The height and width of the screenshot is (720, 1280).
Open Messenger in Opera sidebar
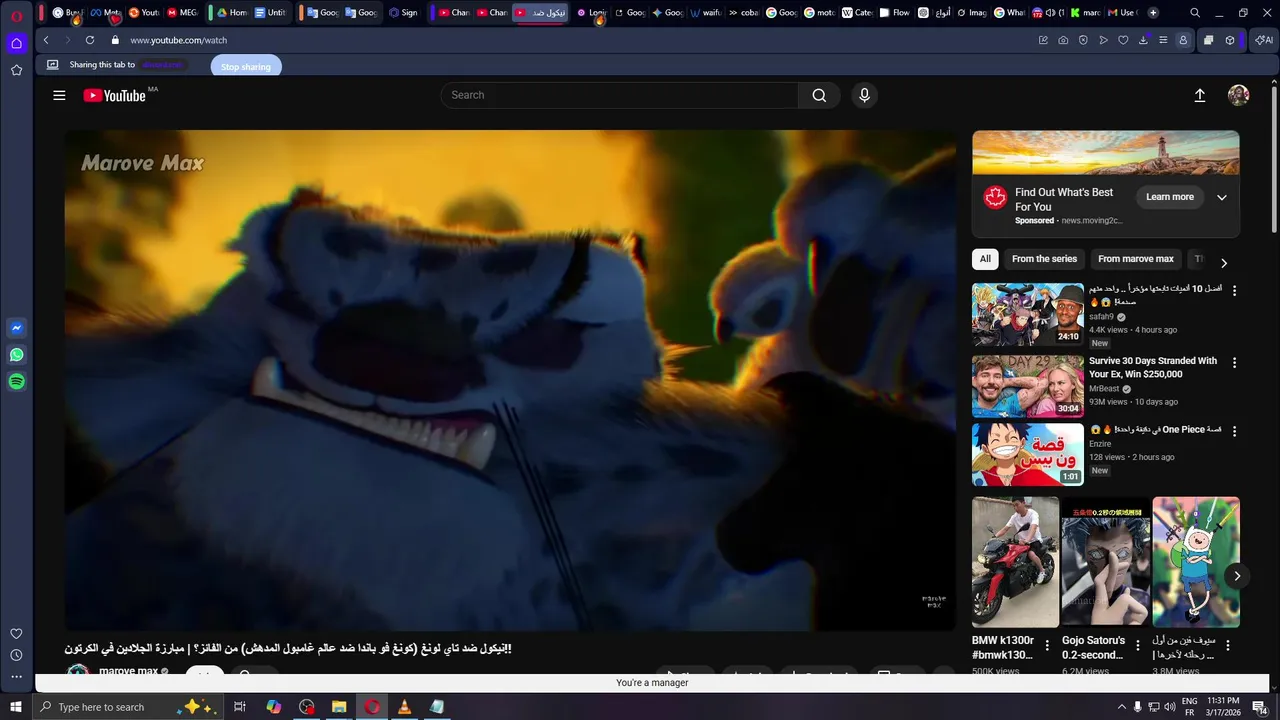pos(17,328)
